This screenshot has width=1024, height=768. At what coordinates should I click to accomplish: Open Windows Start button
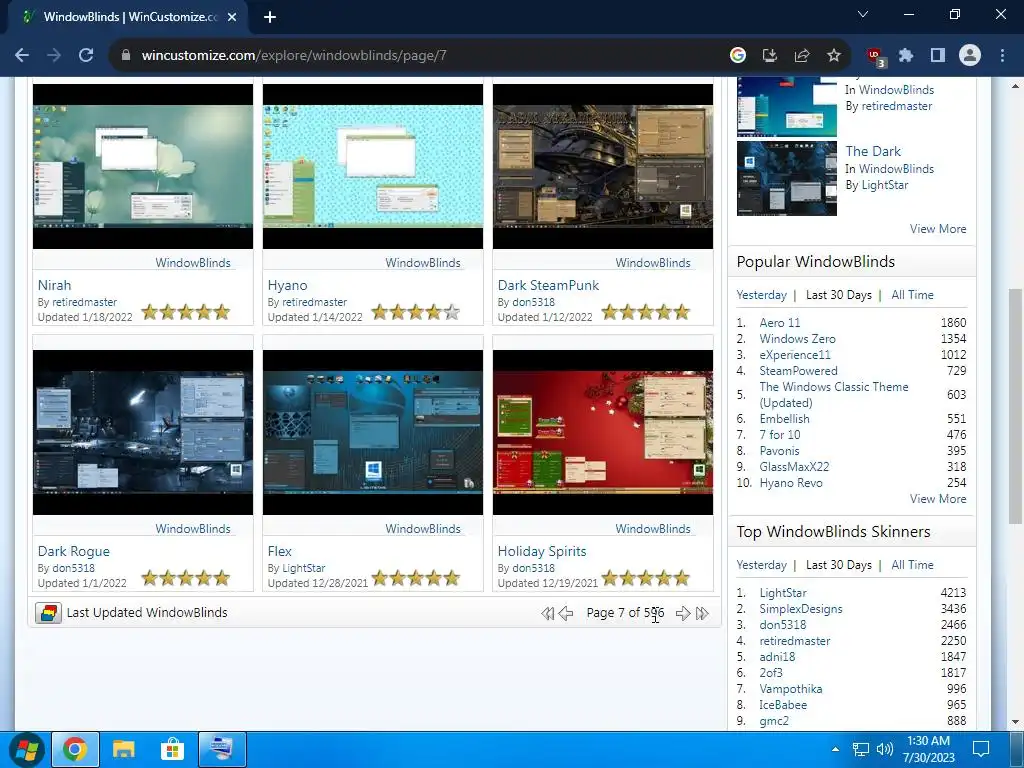coord(26,749)
